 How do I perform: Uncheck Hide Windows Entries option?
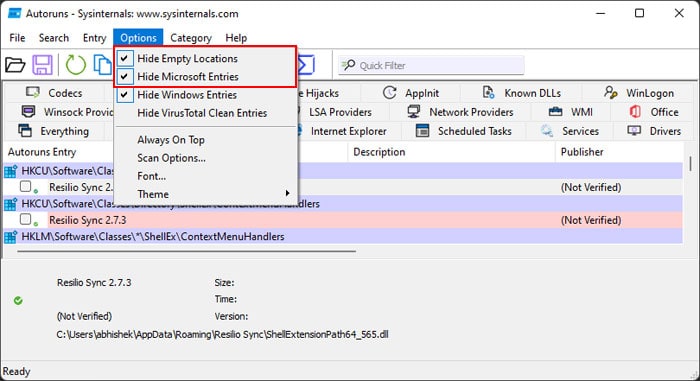tap(205, 95)
